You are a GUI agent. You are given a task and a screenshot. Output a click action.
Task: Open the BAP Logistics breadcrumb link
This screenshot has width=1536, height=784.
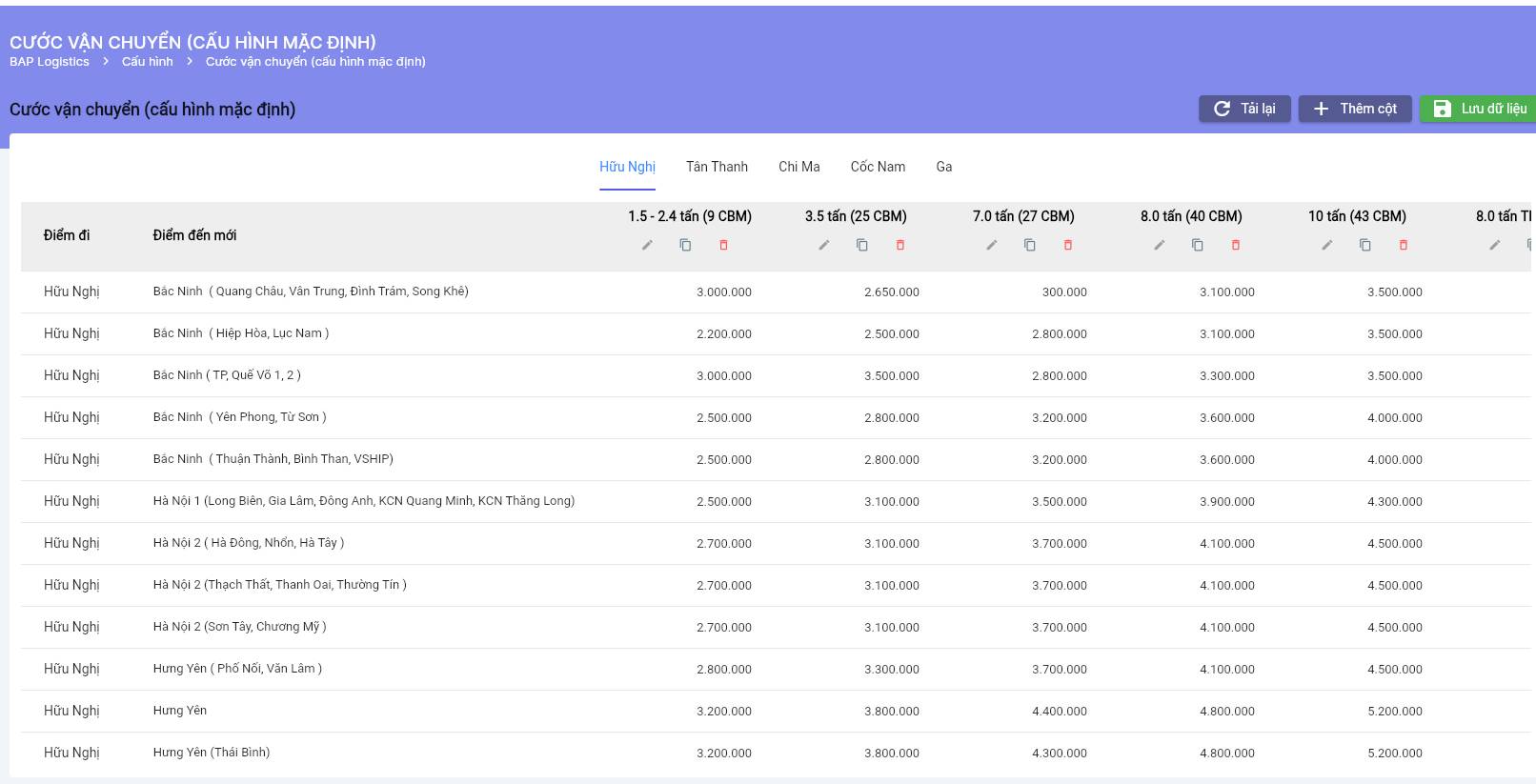coord(50,62)
